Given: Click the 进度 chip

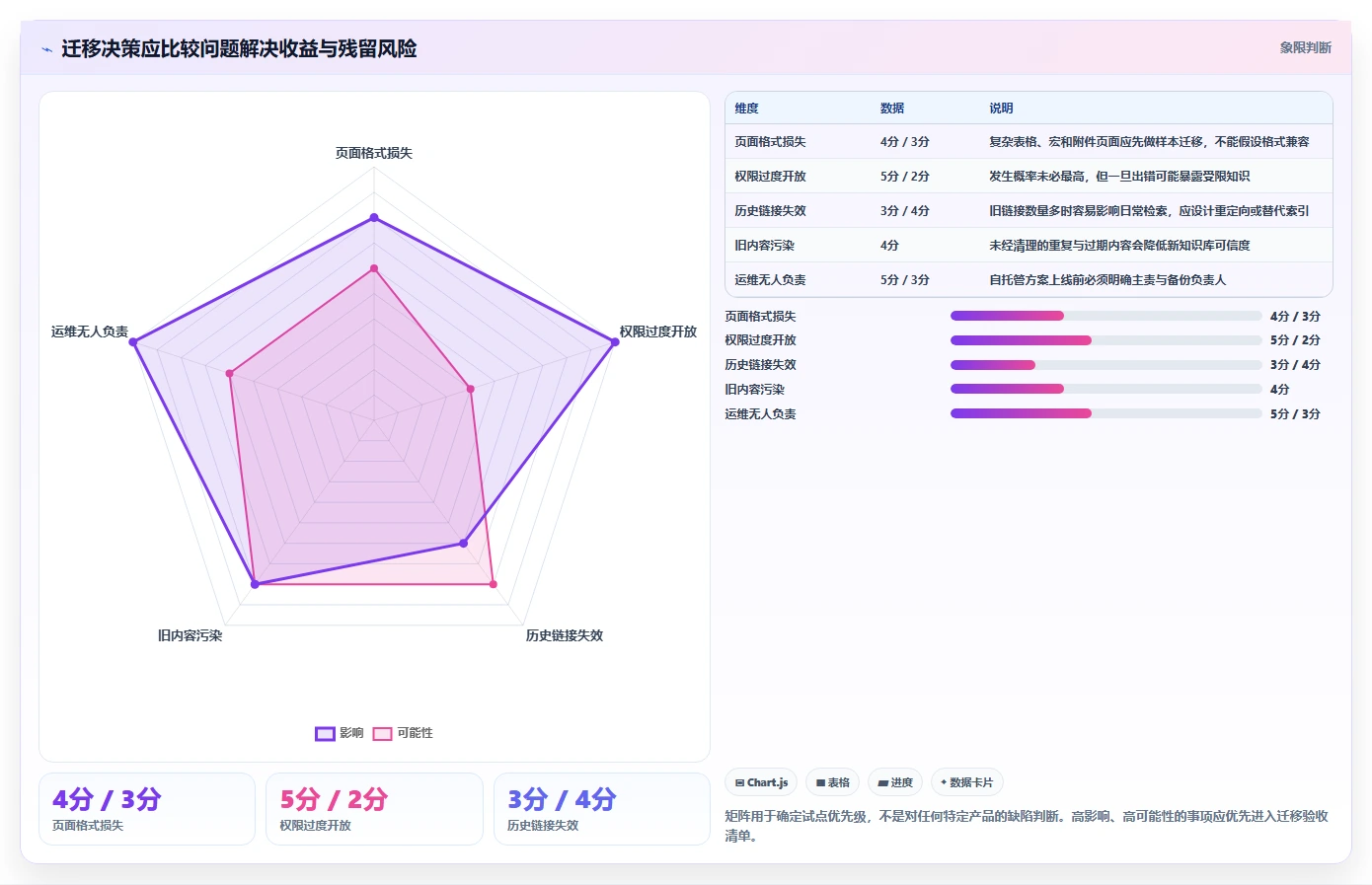Looking at the screenshot, I should pos(895,782).
